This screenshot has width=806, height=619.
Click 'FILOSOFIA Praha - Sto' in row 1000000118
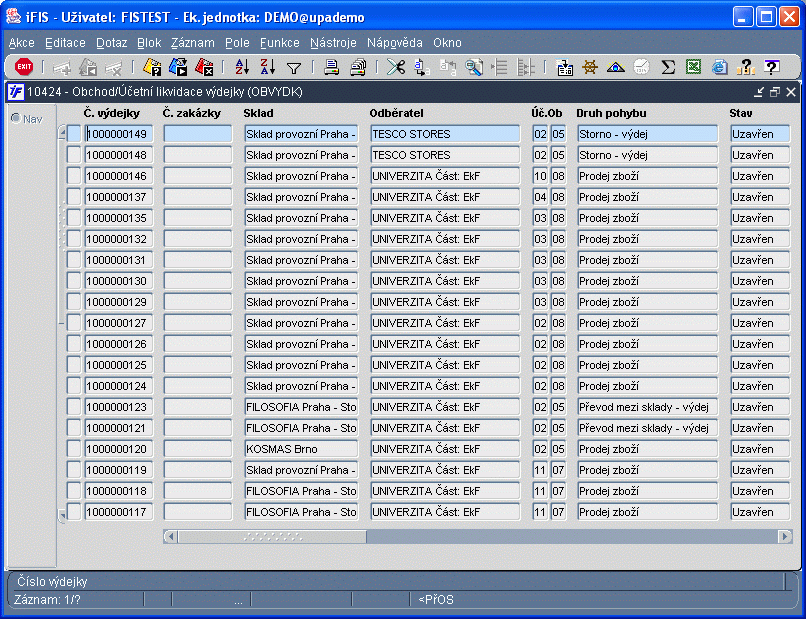pos(301,491)
